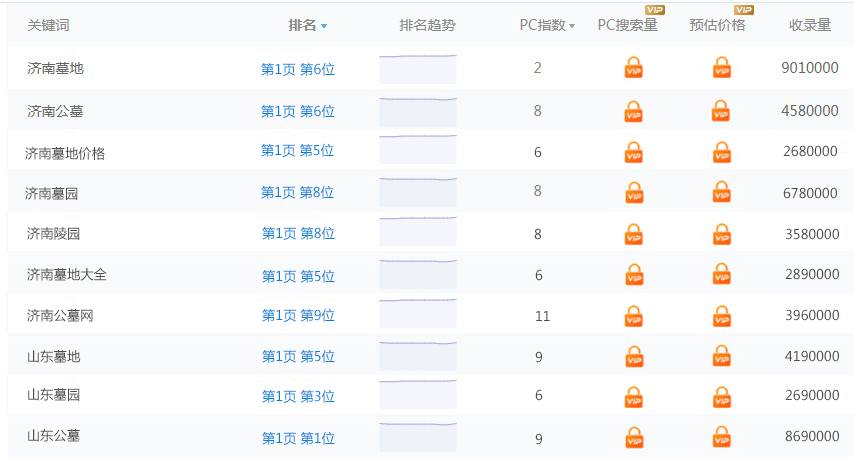The height and width of the screenshot is (457, 854).
Task: View ranking trend chart for 济南墓地
Action: pyautogui.click(x=418, y=68)
